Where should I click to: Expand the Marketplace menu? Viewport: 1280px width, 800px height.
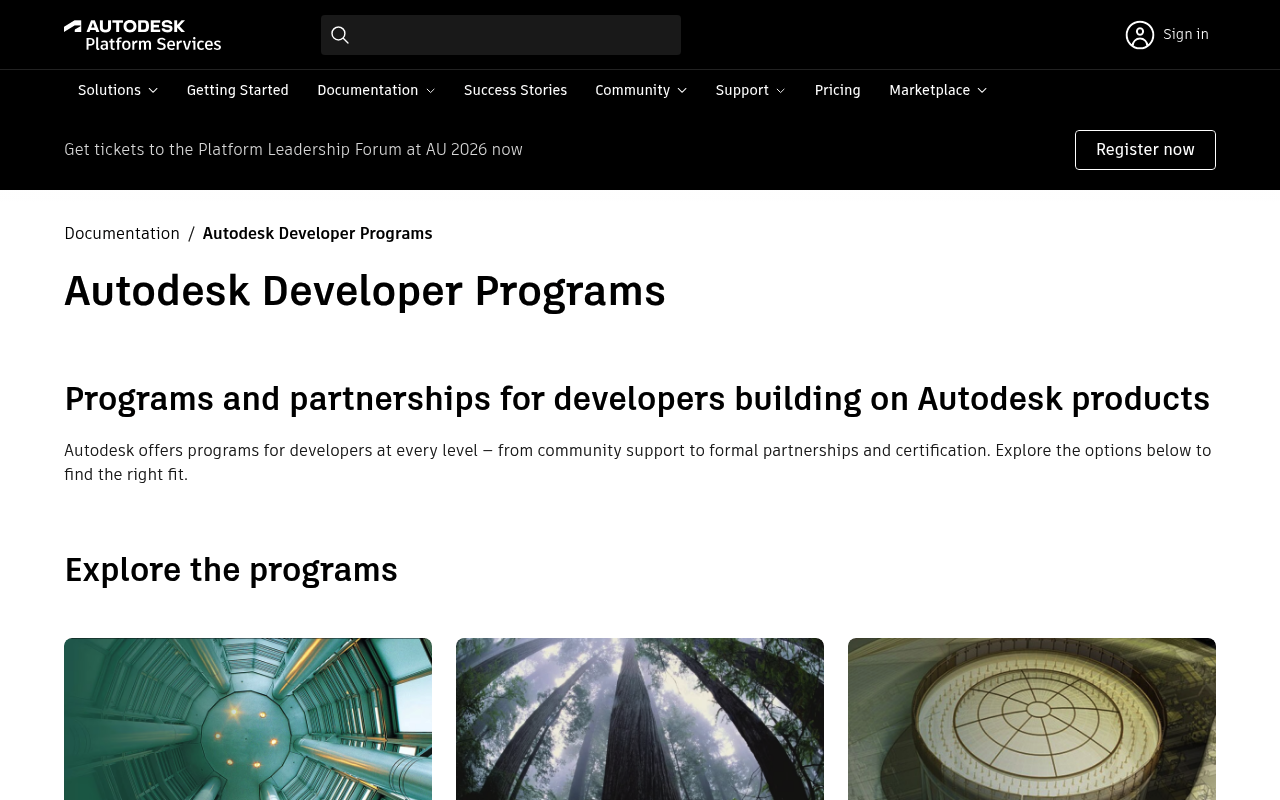938,90
